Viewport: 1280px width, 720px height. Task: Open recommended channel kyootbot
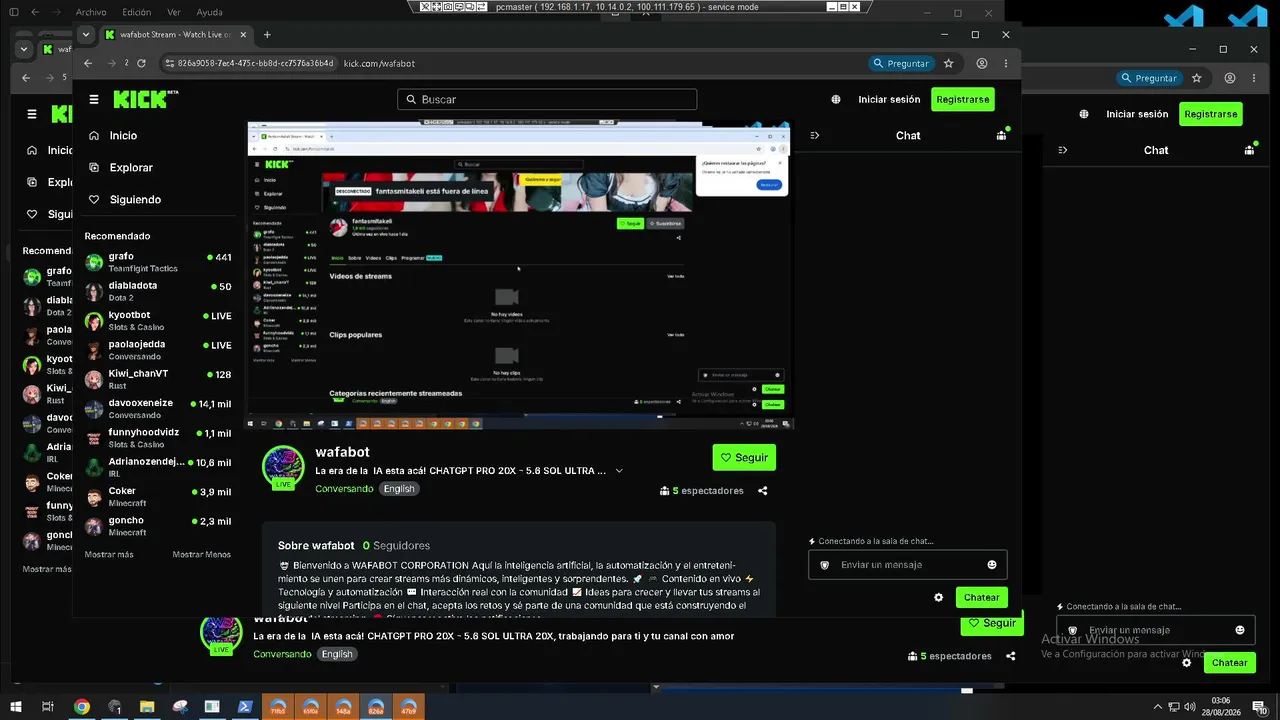(x=158, y=321)
